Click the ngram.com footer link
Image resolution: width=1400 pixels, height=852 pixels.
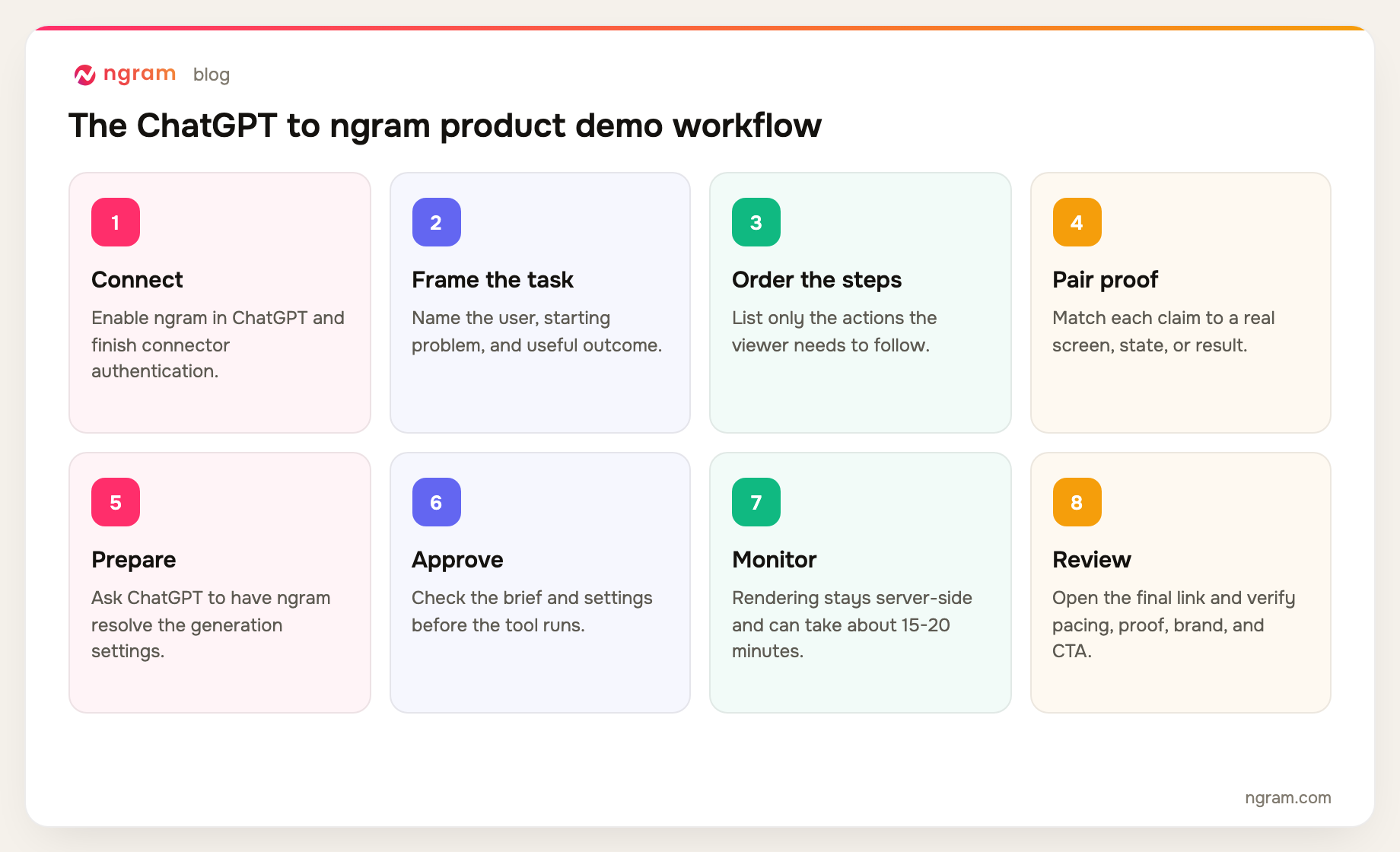[x=1287, y=797]
